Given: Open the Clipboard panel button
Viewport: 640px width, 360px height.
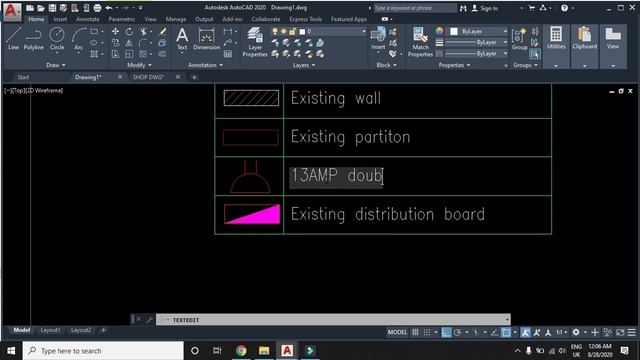Looking at the screenshot, I should point(584,46).
